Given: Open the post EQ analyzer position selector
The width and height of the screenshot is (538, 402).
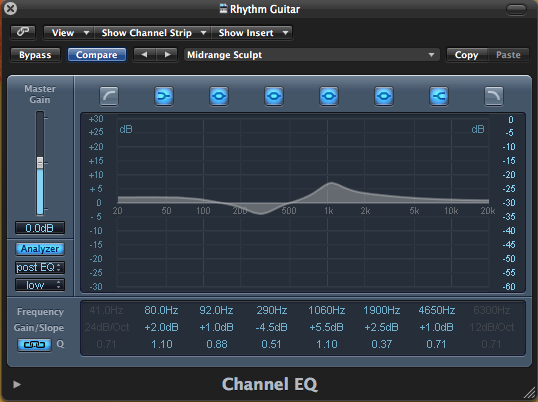Looking at the screenshot, I should pyautogui.click(x=40, y=267).
